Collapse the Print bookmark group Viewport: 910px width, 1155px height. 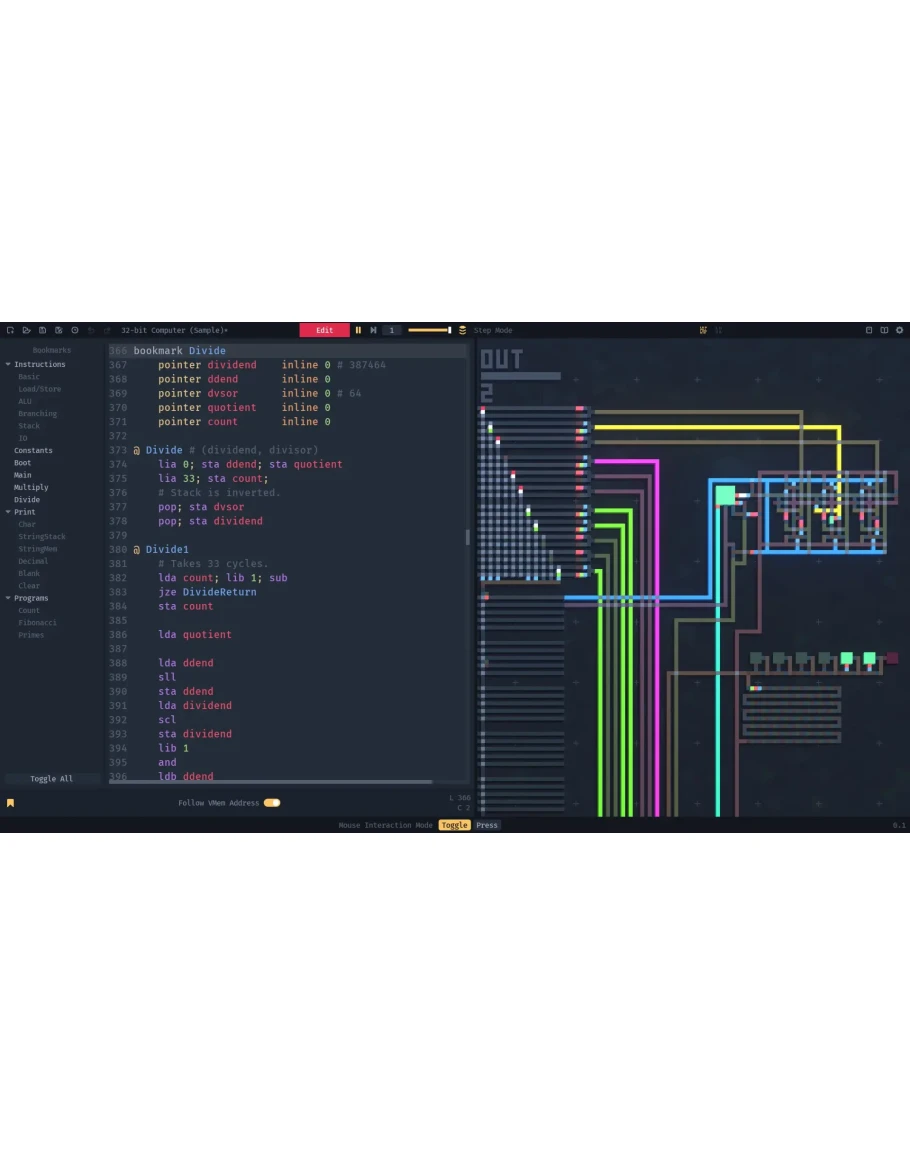pyautogui.click(x=9, y=512)
